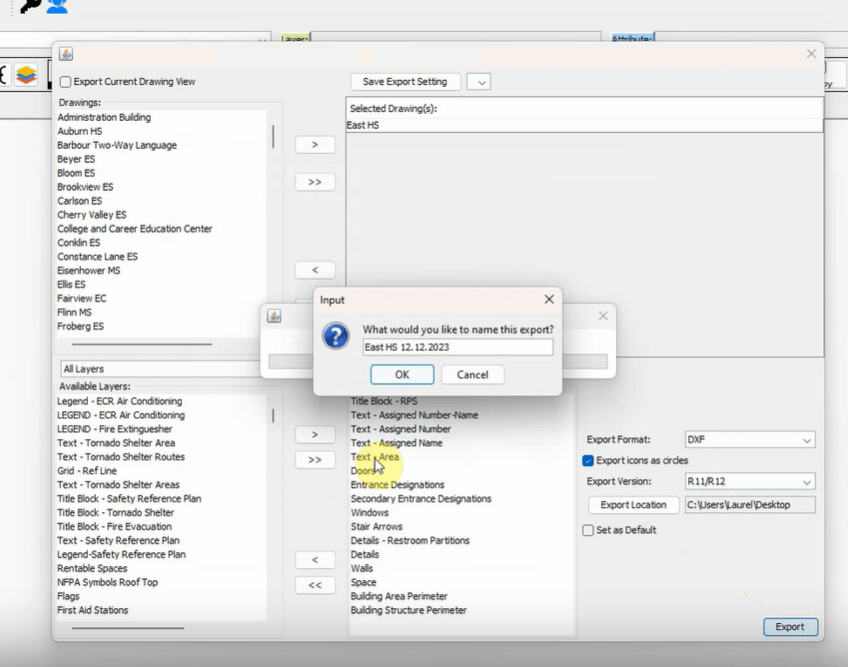Select Carlson ES drawing
This screenshot has width=848, height=667.
[x=80, y=201]
